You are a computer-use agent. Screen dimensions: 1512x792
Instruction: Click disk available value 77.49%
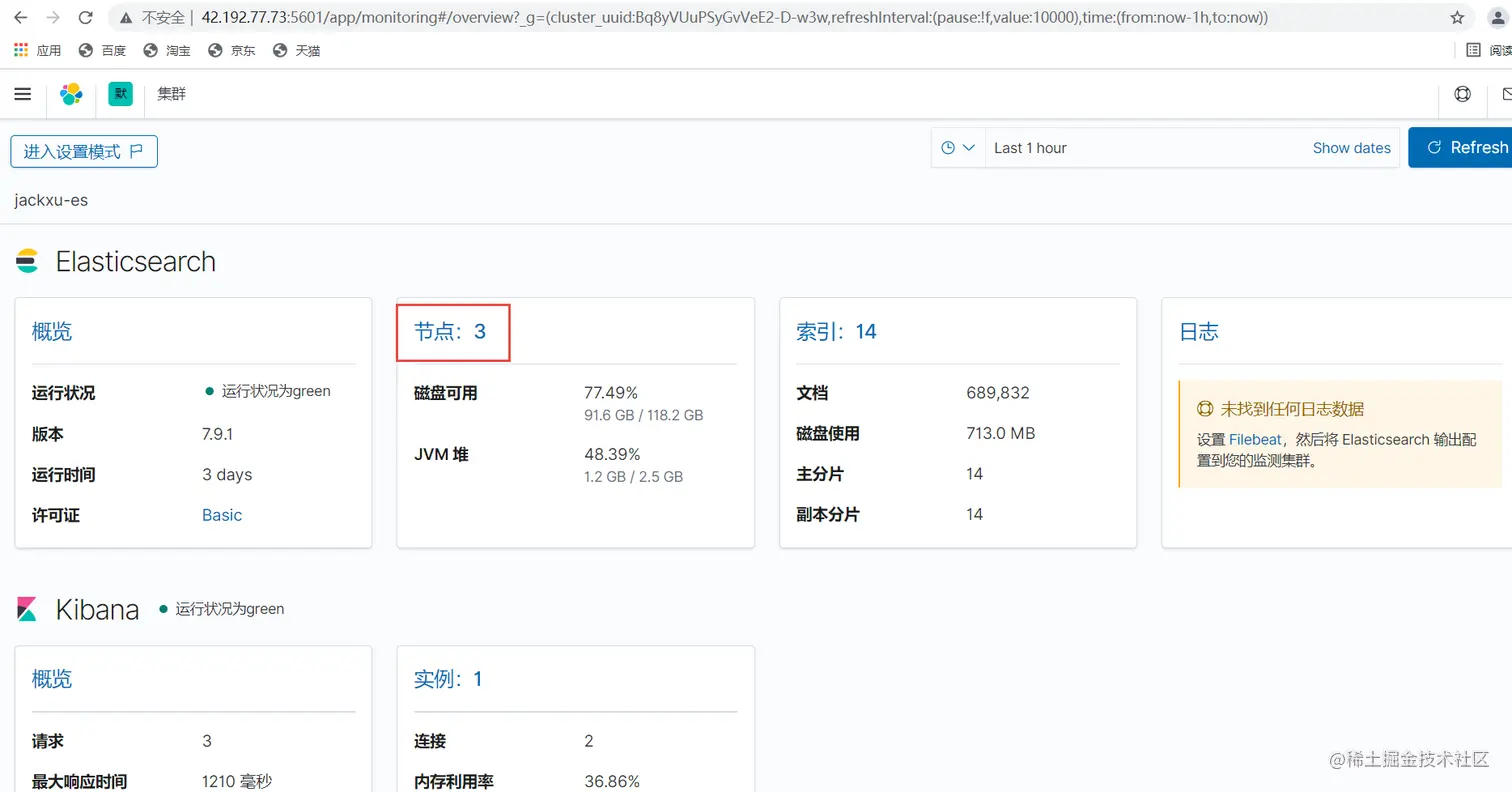point(611,393)
